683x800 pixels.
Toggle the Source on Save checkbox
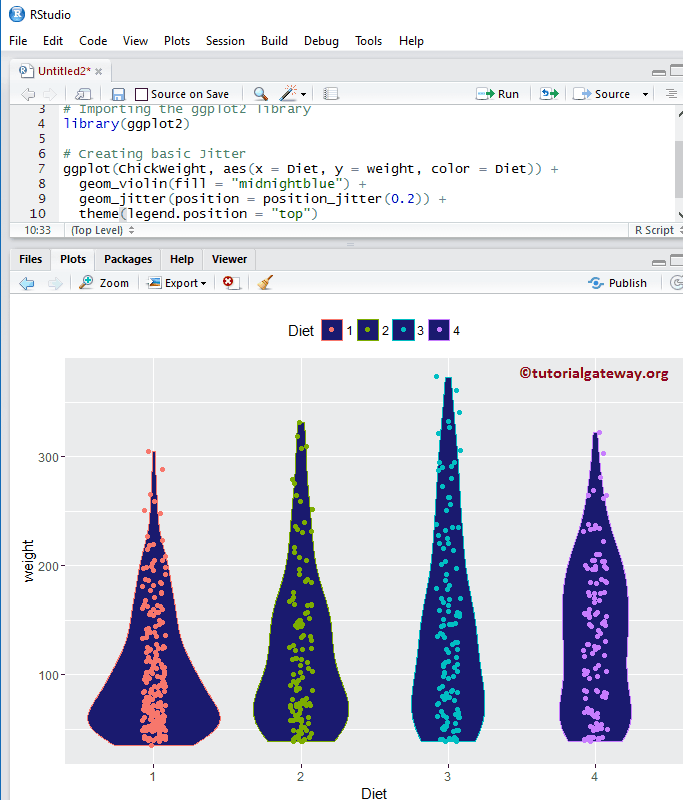click(142, 94)
